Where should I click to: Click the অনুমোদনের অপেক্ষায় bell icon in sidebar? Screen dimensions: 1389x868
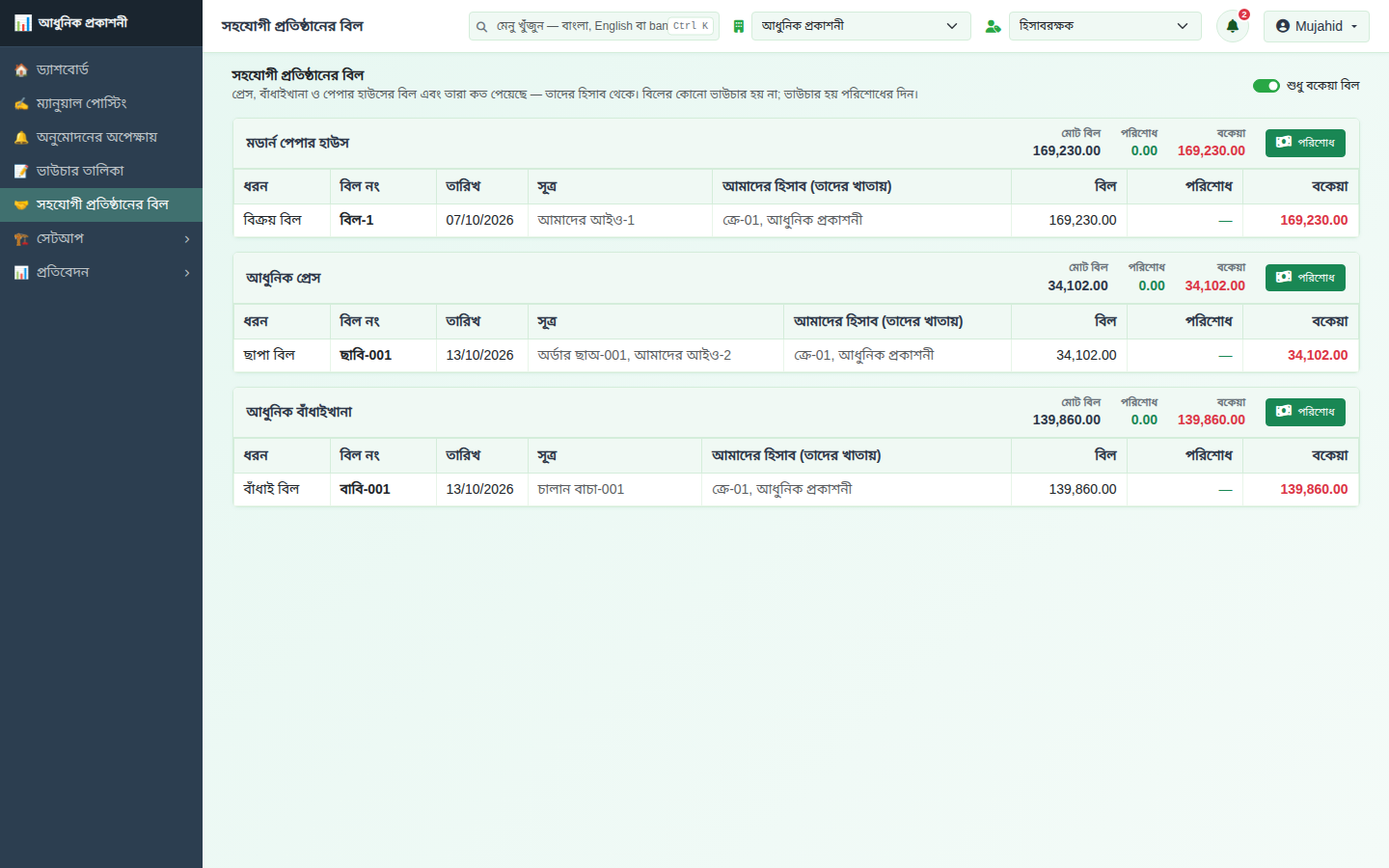tap(21, 137)
